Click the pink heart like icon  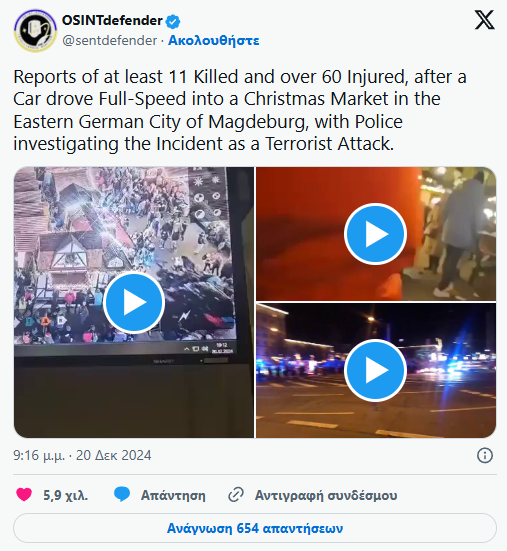click(24, 495)
